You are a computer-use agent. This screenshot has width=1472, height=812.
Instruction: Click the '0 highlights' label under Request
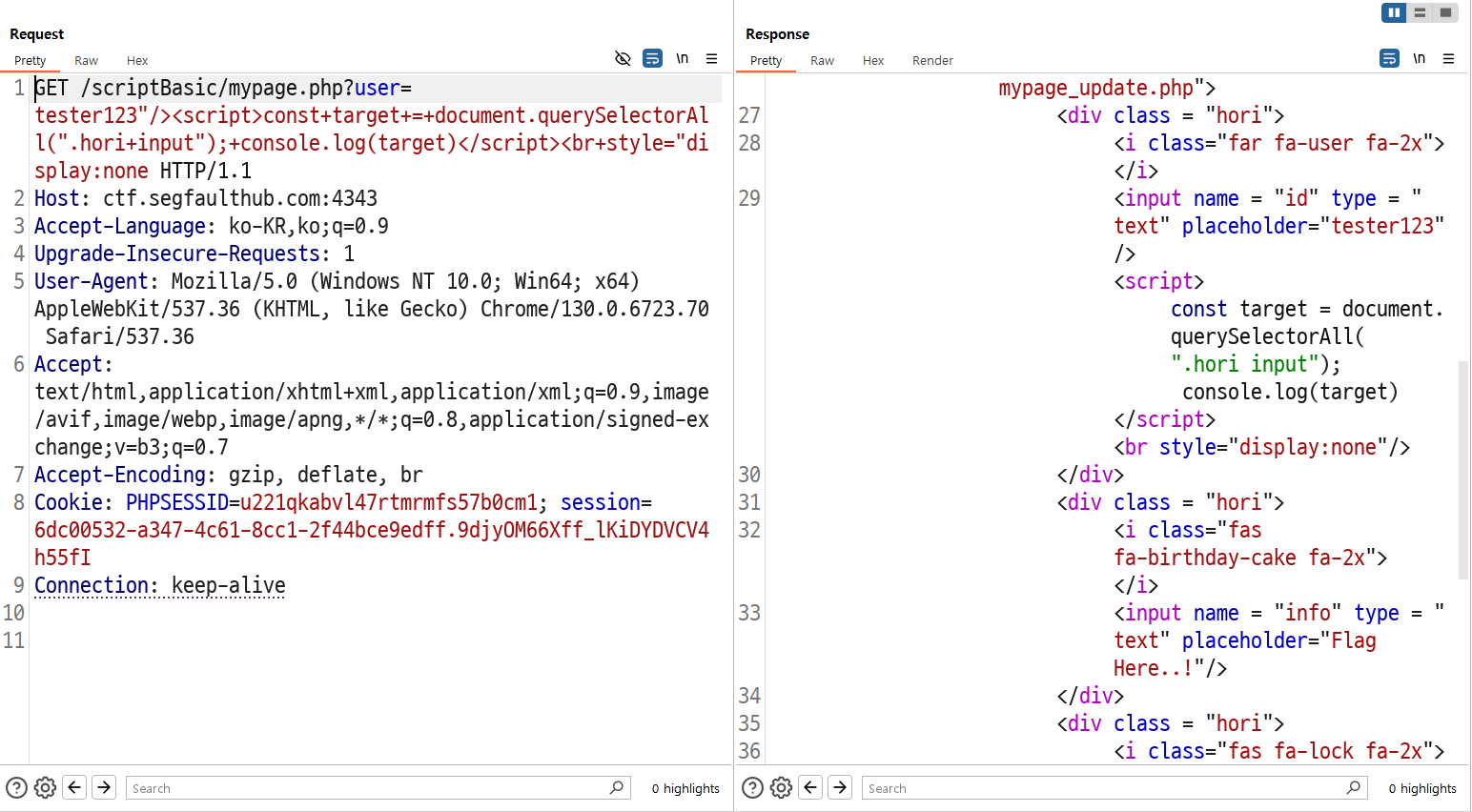tap(685, 788)
